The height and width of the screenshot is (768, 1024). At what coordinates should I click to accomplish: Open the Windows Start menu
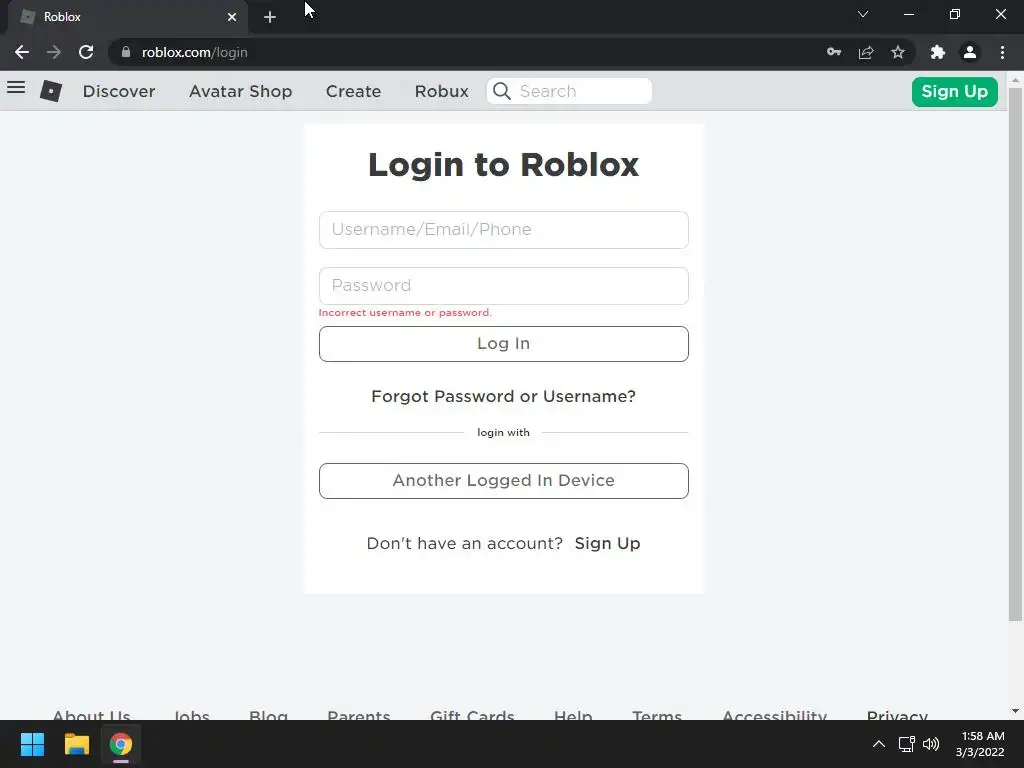(x=32, y=744)
